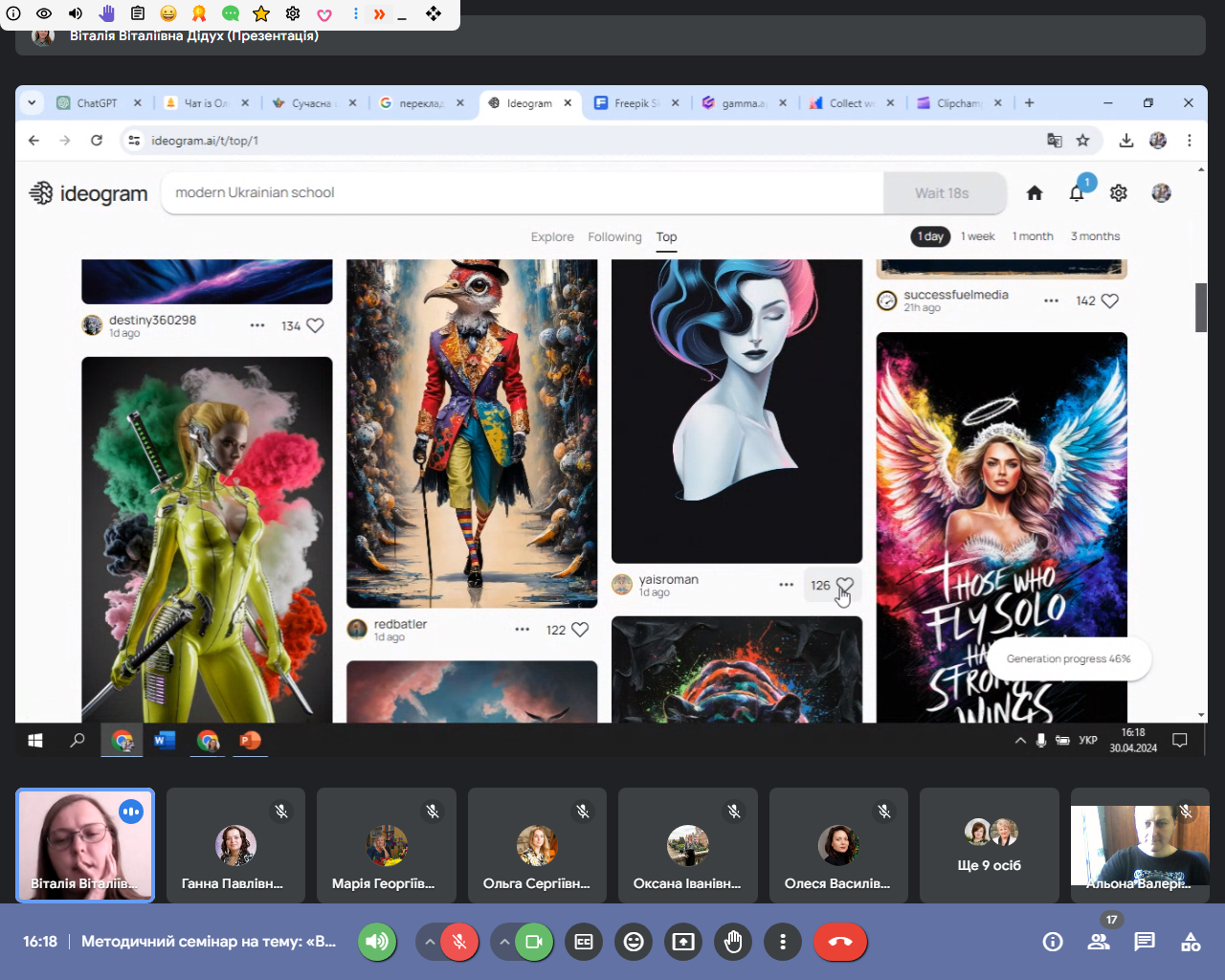Turn off the camera
Viewport: 1225px width, 980px height.
point(534,942)
